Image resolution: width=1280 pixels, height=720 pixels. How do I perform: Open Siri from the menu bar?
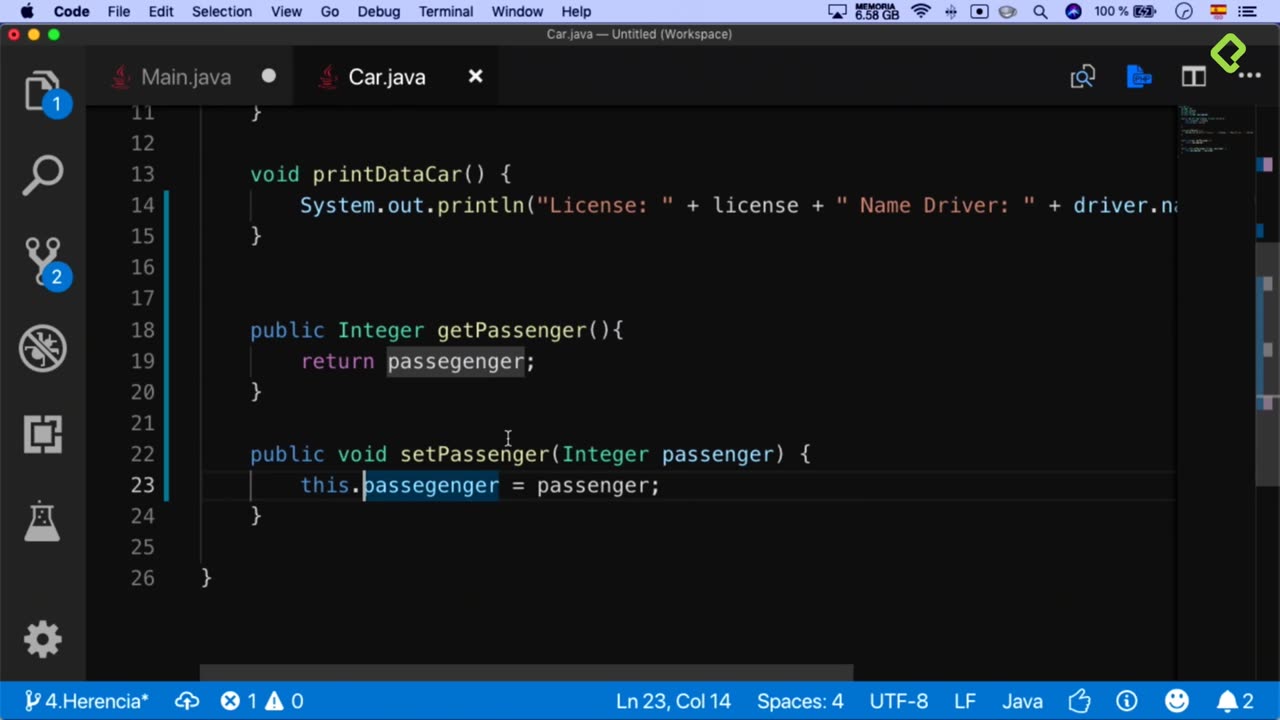(x=1073, y=11)
